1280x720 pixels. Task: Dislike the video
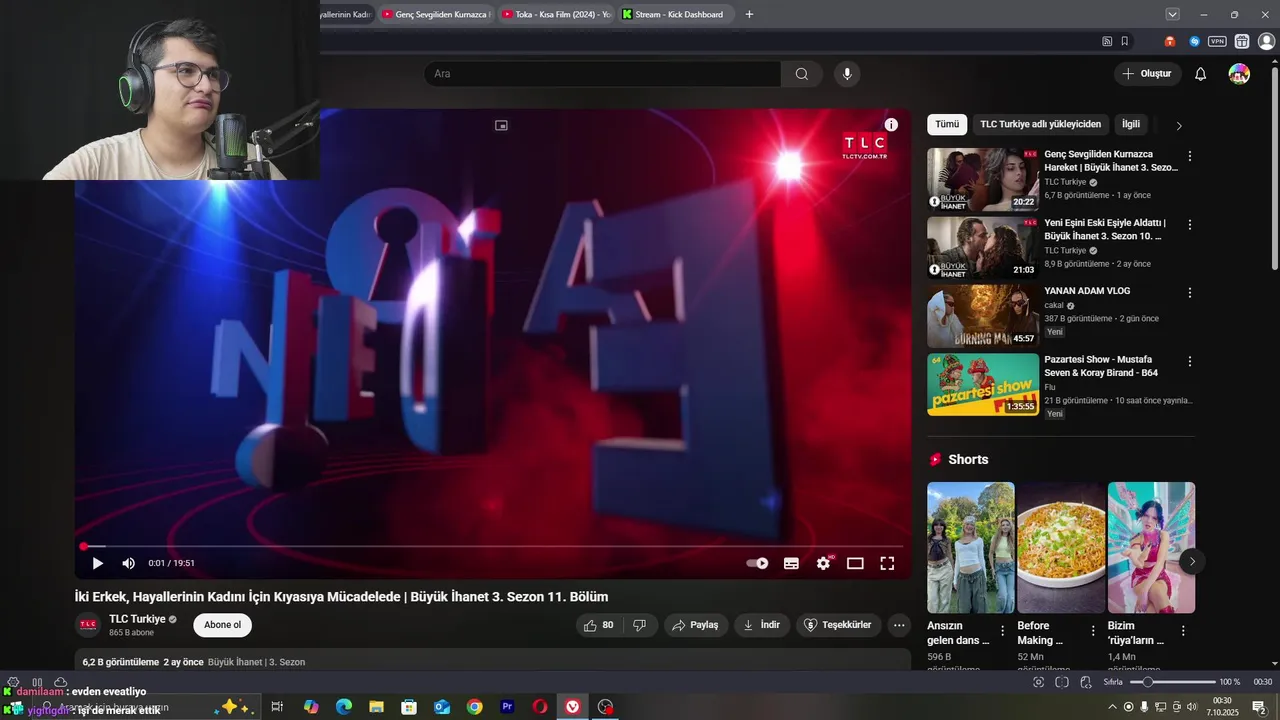pos(640,625)
